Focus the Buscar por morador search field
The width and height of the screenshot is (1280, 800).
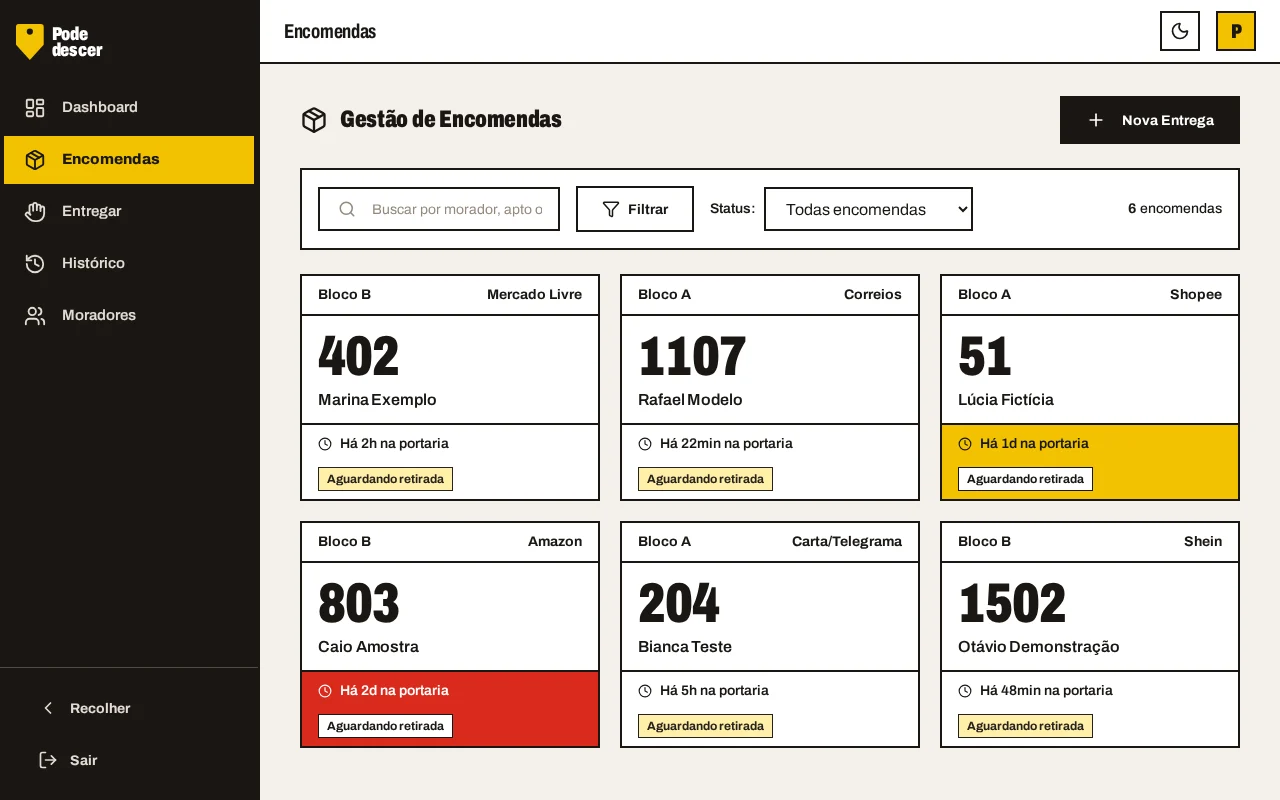[439, 209]
